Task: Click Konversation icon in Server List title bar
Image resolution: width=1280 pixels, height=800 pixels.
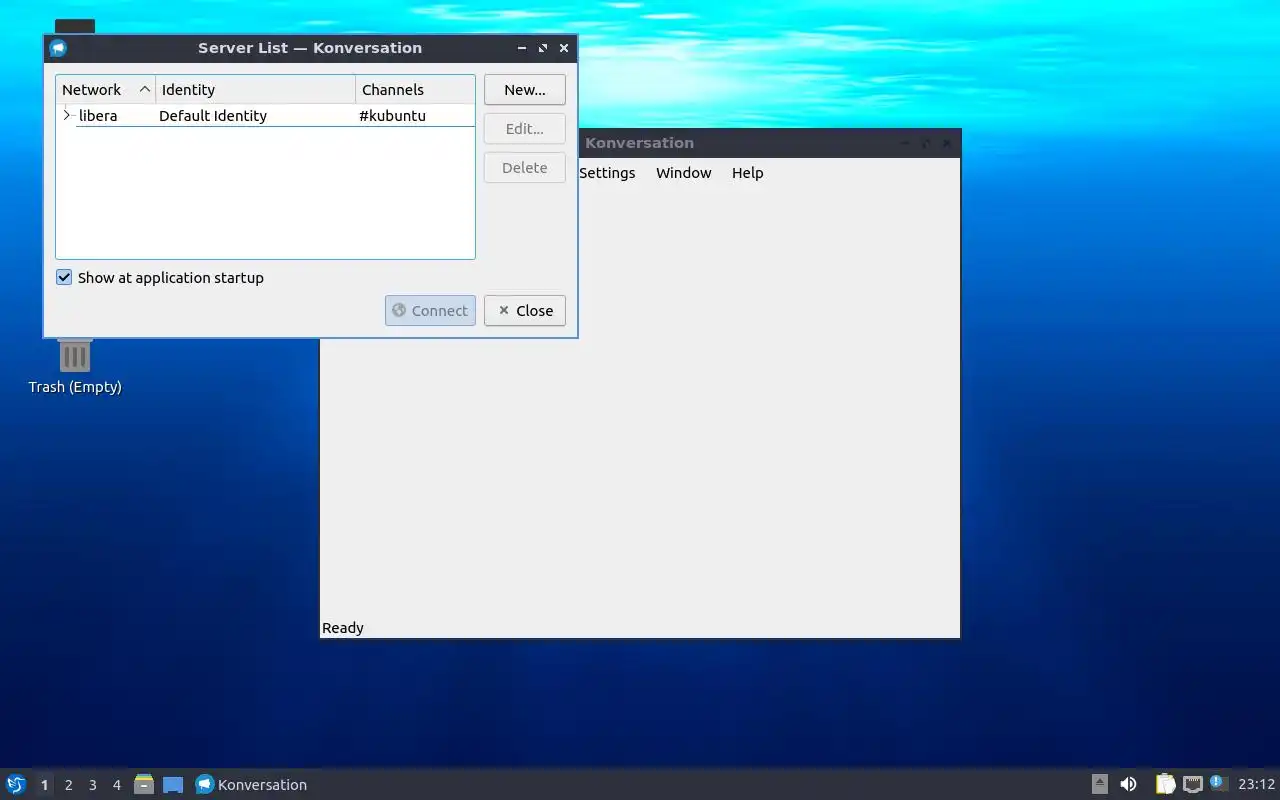Action: pos(58,47)
